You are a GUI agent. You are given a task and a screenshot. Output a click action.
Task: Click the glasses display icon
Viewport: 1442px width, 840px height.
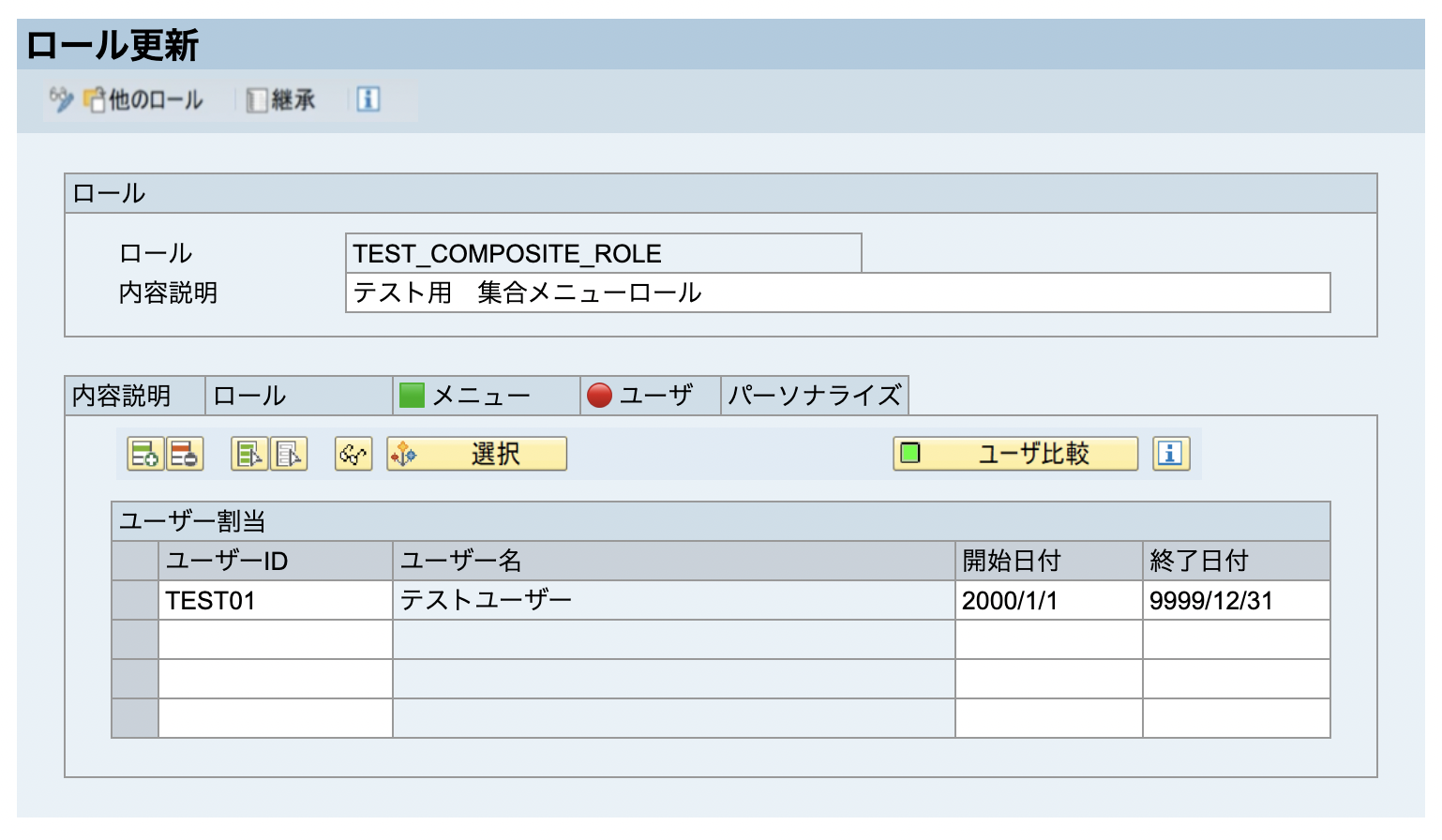pyautogui.click(x=353, y=454)
